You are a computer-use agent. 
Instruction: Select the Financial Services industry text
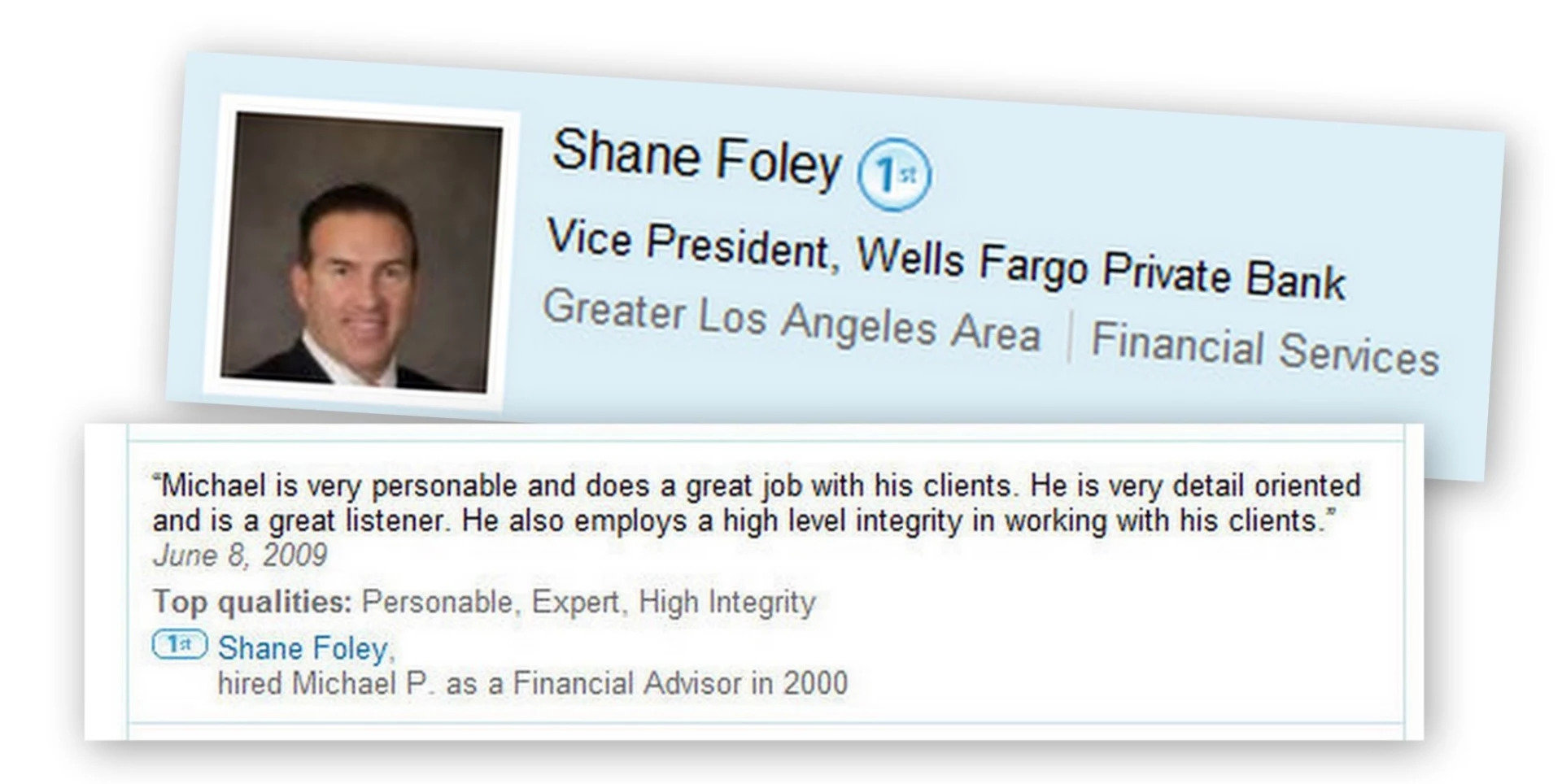click(1264, 348)
